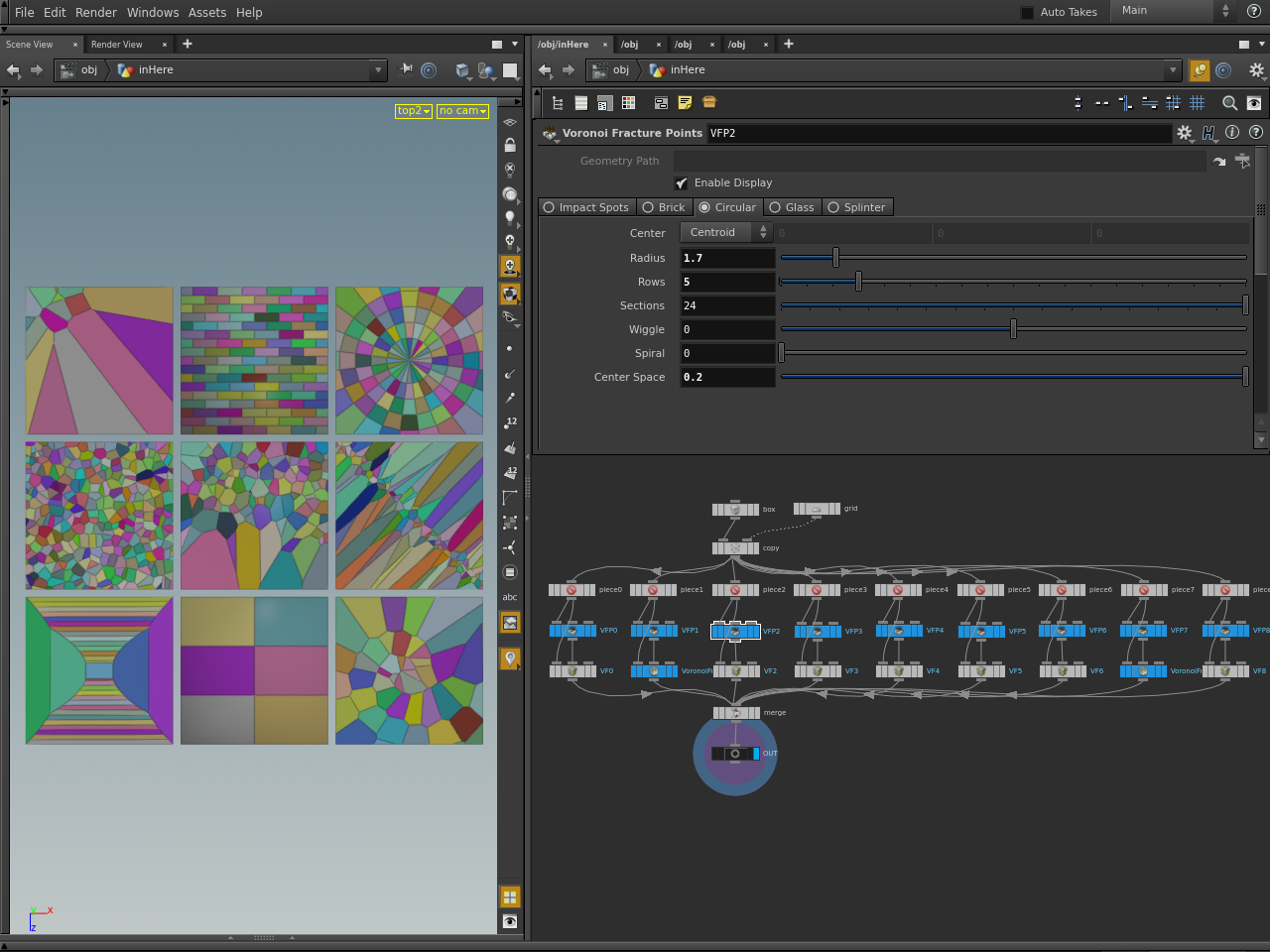Open the Assets menu
The image size is (1270, 952).
207,12
